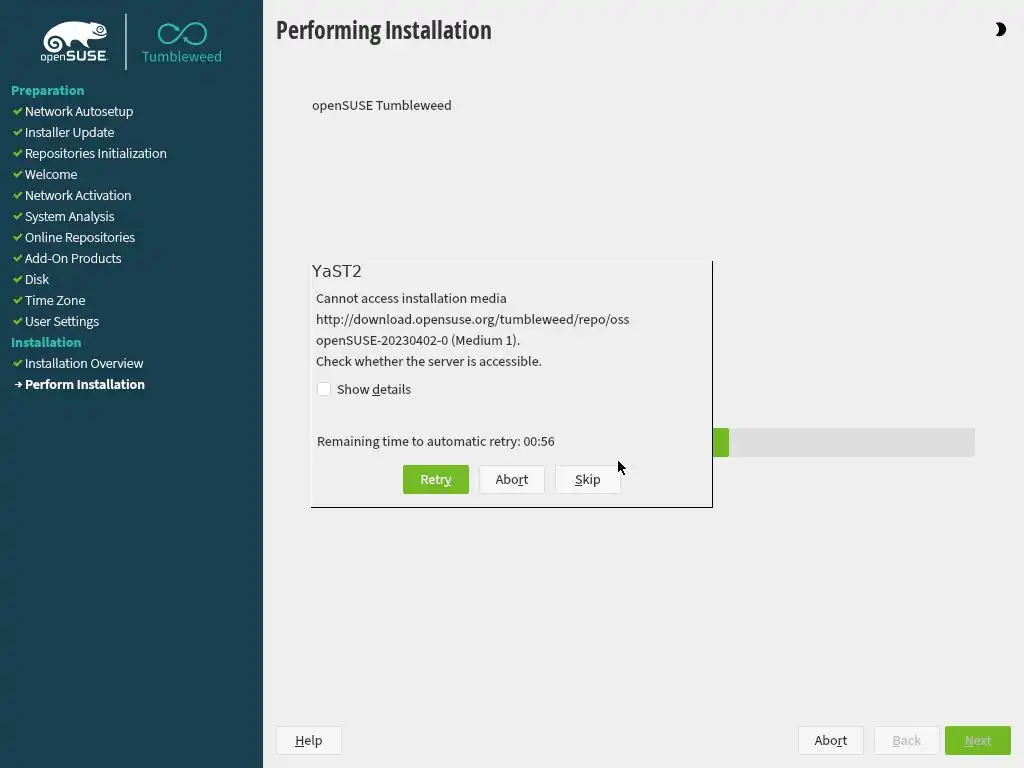Click Abort in the YaST2 dialog
The image size is (1024, 768).
(511, 479)
